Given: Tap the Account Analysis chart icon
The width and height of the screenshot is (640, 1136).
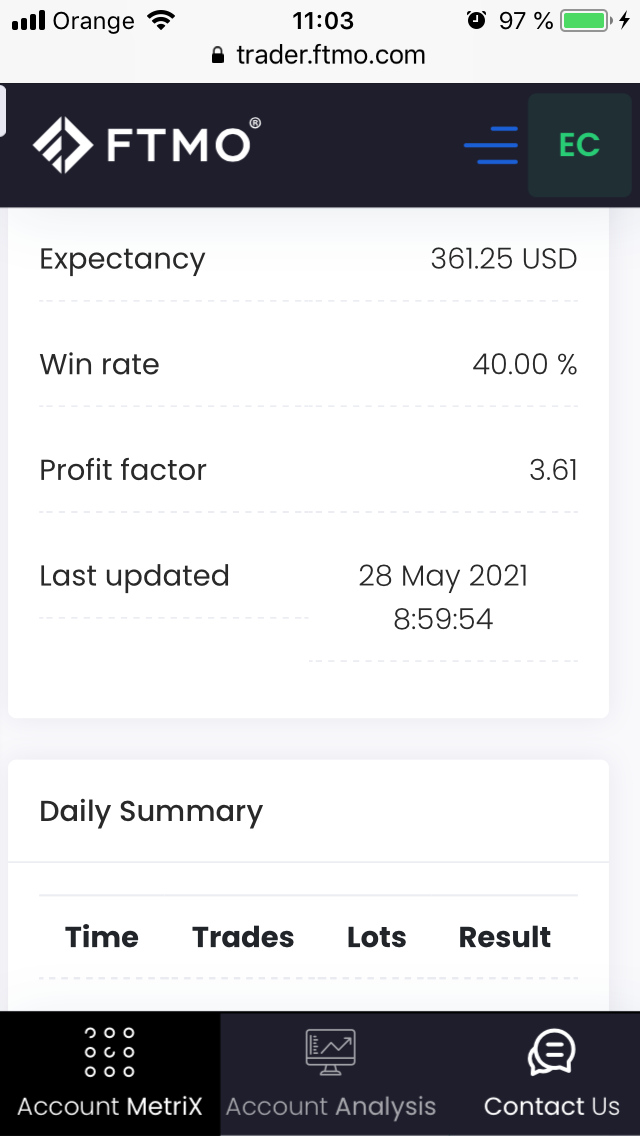Looking at the screenshot, I should point(331,1052).
